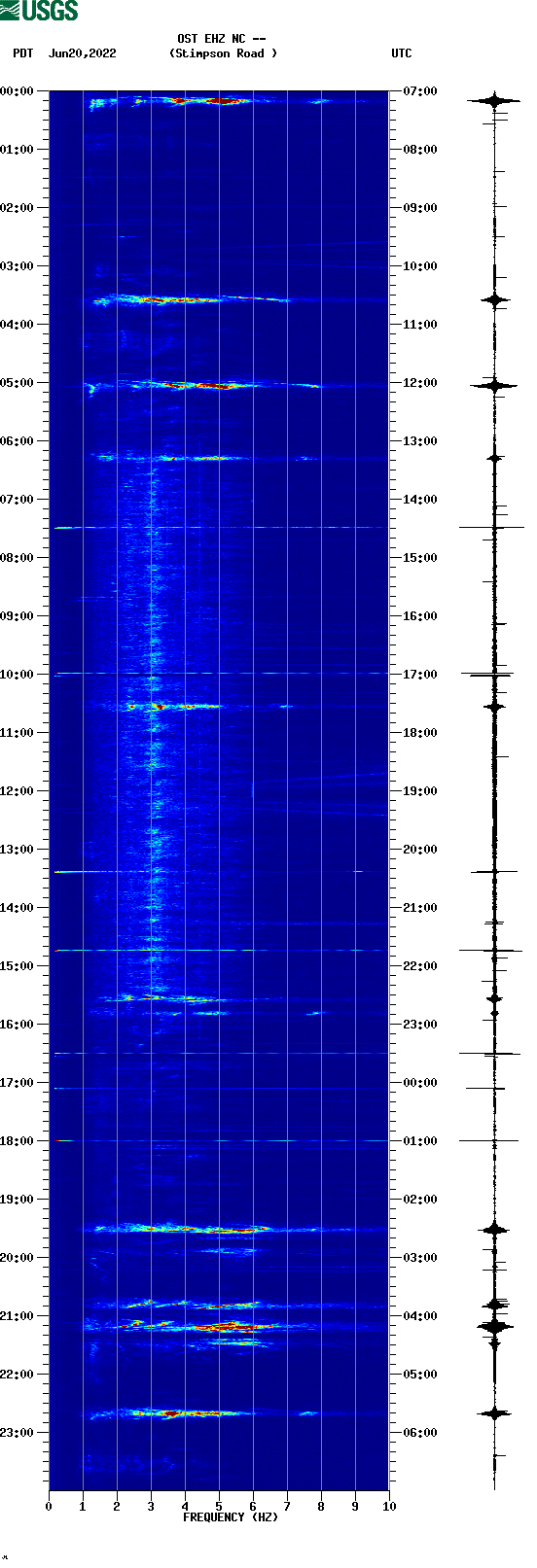Click the UTC timezone label

coord(402,53)
